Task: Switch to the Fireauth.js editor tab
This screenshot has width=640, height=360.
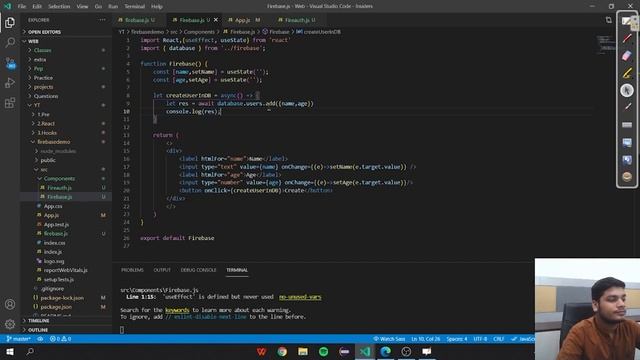Action: coord(299,20)
